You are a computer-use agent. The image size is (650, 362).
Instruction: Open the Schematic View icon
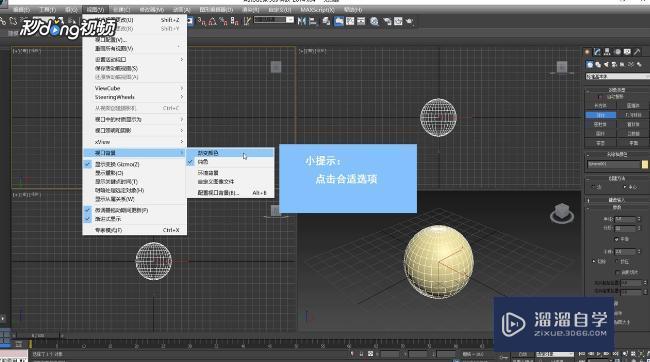click(x=361, y=21)
